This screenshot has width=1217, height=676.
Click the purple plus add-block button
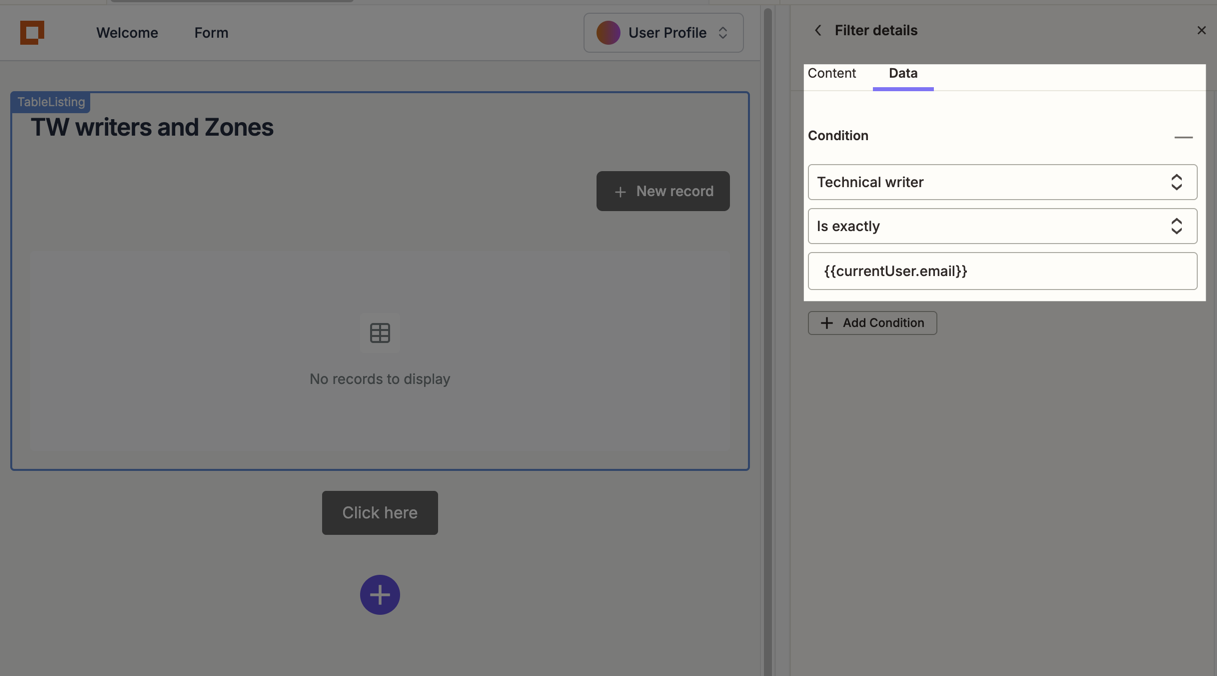click(380, 595)
